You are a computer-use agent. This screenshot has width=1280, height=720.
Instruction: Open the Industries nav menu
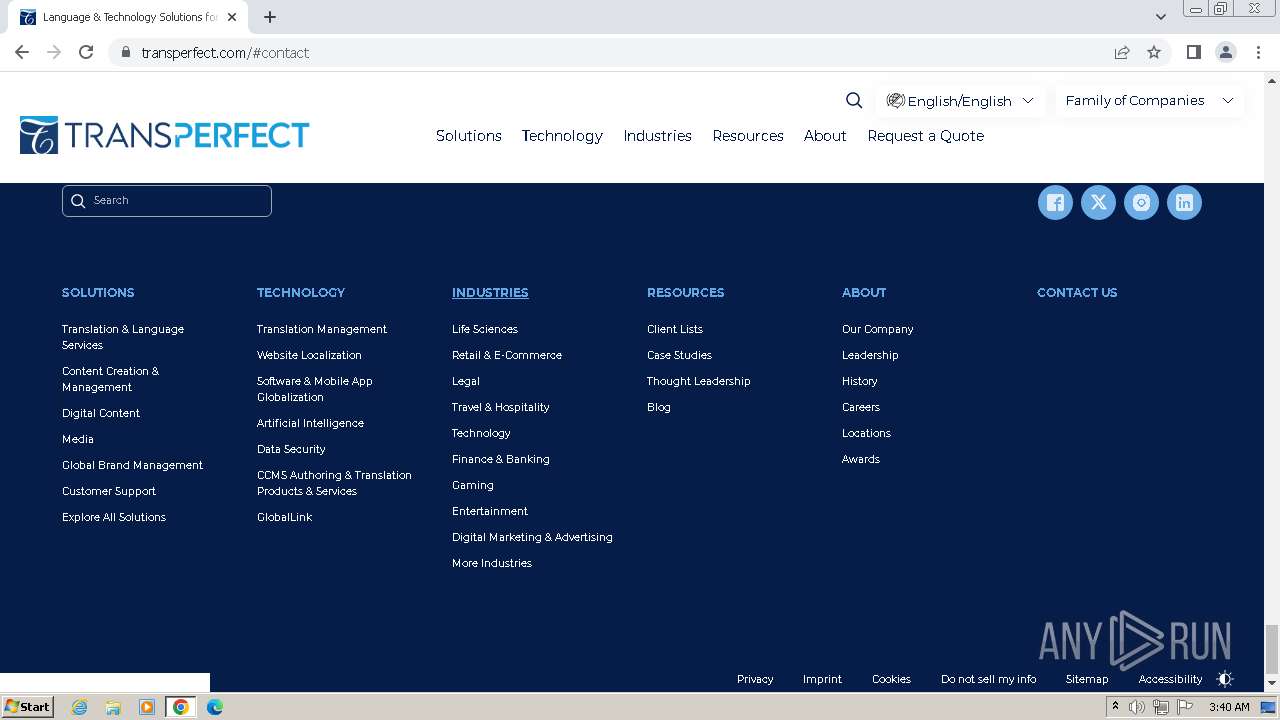(657, 136)
